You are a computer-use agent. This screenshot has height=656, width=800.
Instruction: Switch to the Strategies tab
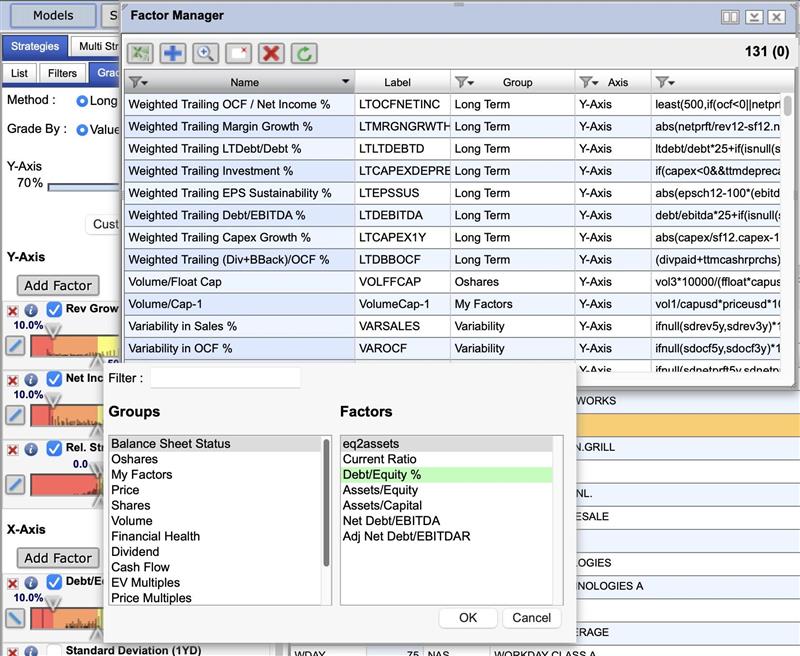(x=35, y=46)
